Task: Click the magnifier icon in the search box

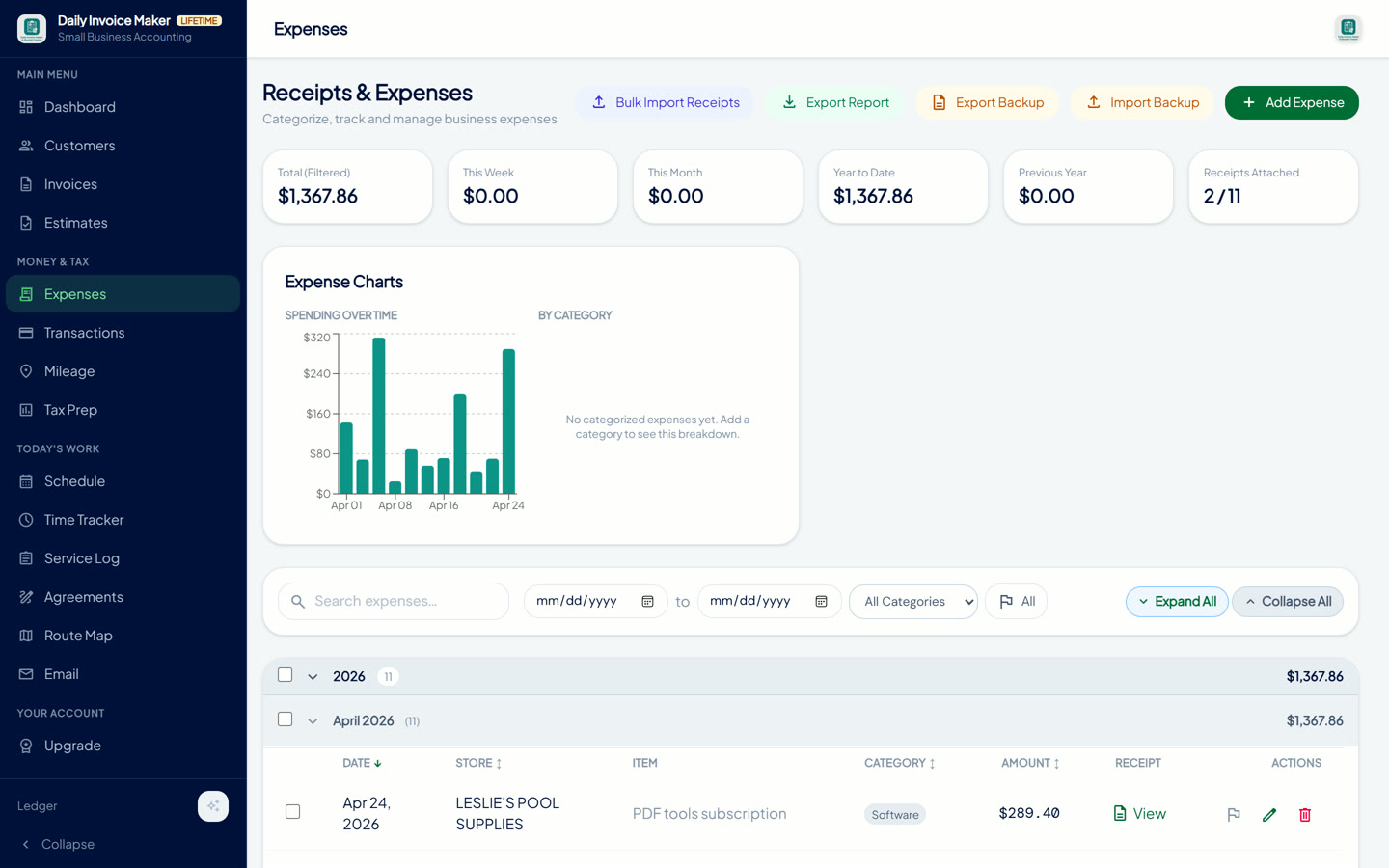Action: [298, 601]
